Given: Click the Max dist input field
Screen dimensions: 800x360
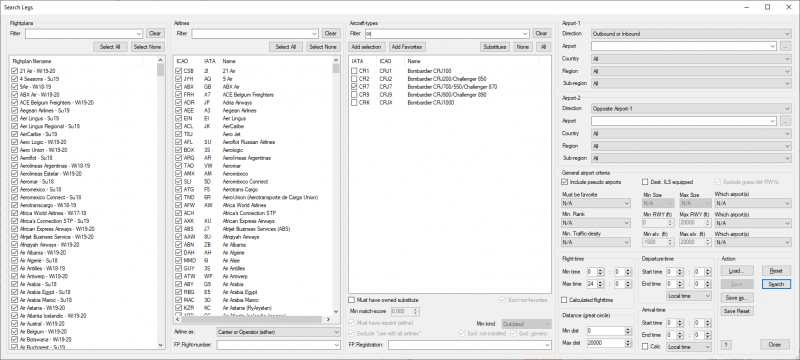Looking at the screenshot, I should [x=606, y=343].
